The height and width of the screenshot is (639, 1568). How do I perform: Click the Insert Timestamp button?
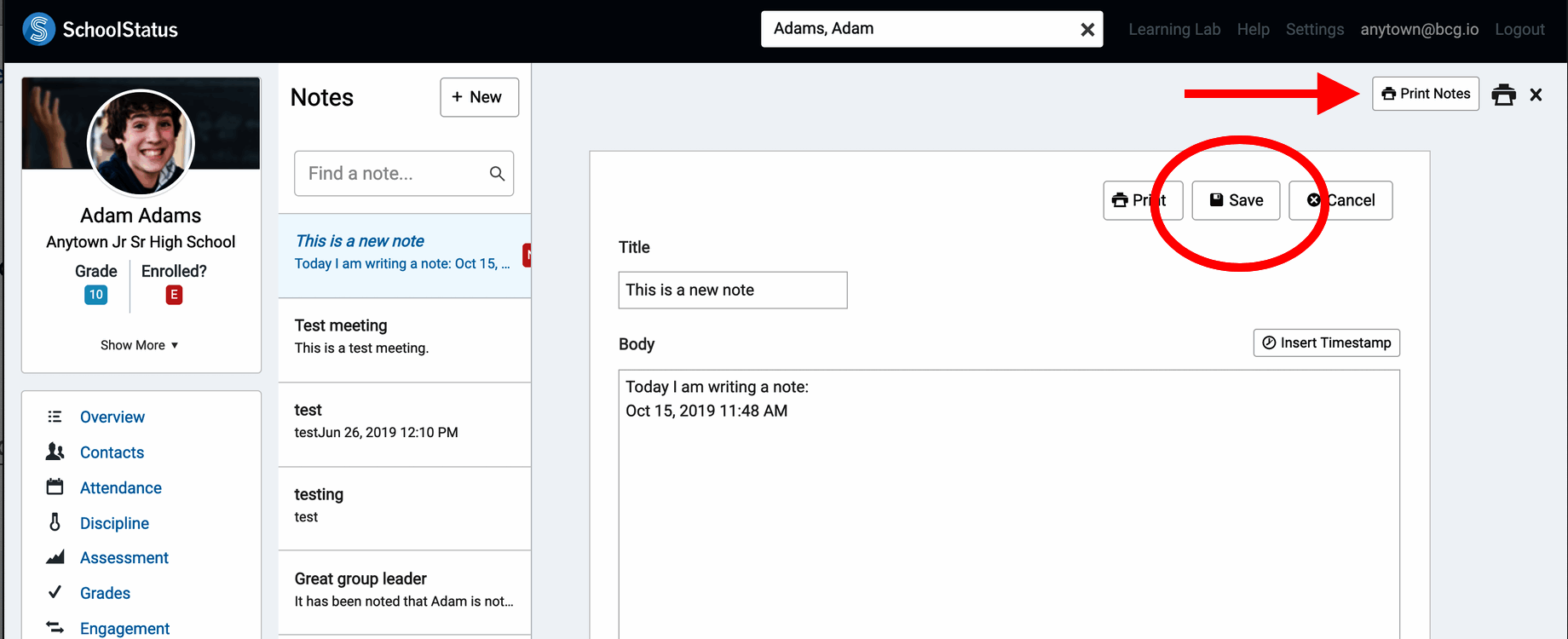(x=1326, y=343)
